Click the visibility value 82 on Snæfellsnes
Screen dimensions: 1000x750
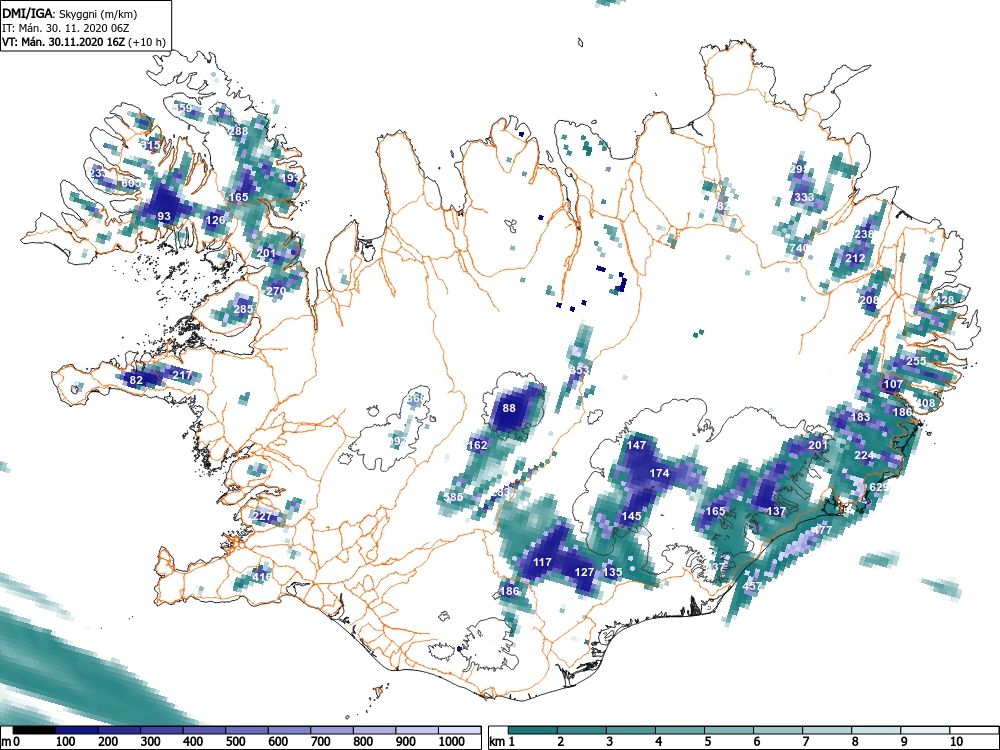[136, 380]
